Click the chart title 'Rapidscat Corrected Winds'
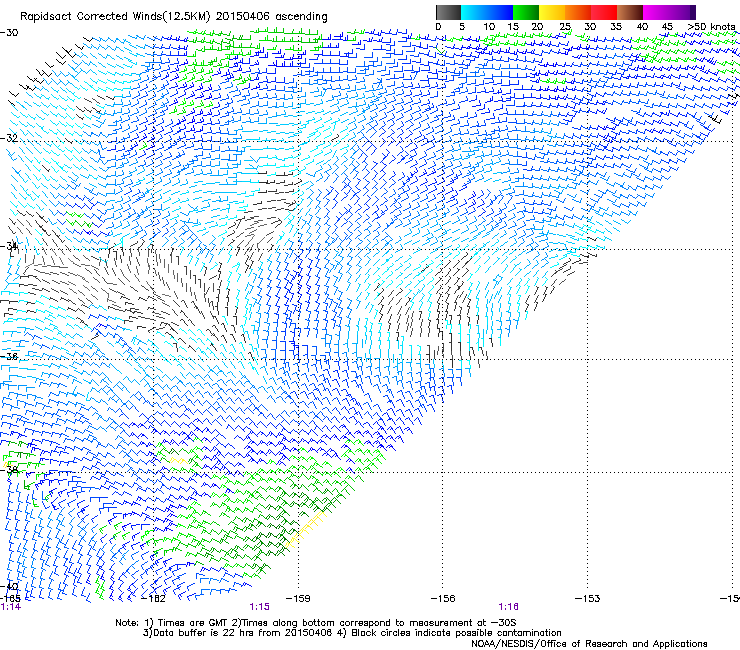The height and width of the screenshot is (650, 740). click(x=91, y=17)
